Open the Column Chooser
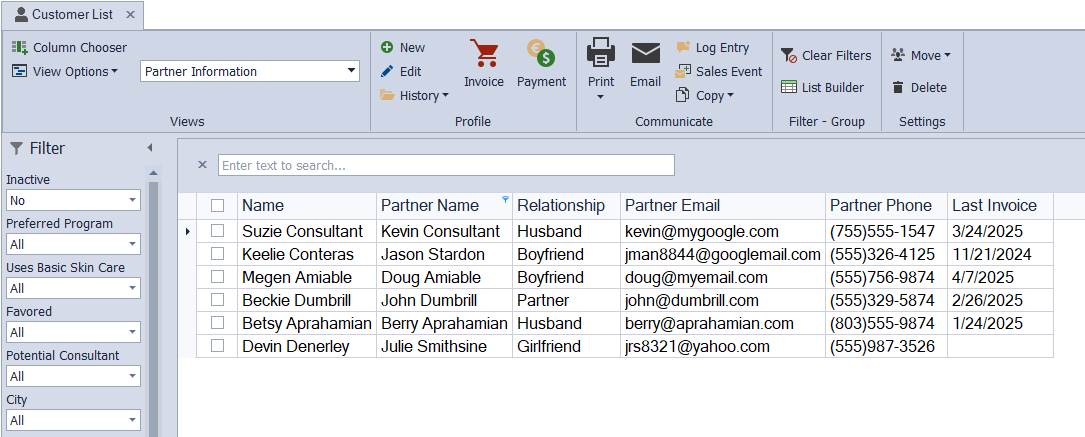The image size is (1085, 437). click(69, 47)
